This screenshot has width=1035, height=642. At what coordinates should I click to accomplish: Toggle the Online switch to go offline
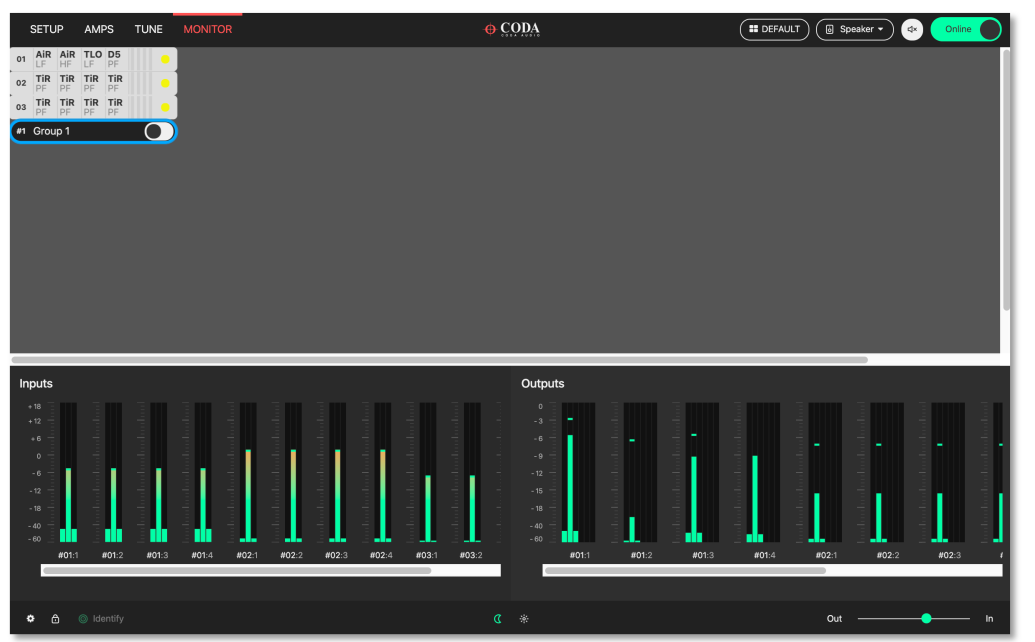965,29
